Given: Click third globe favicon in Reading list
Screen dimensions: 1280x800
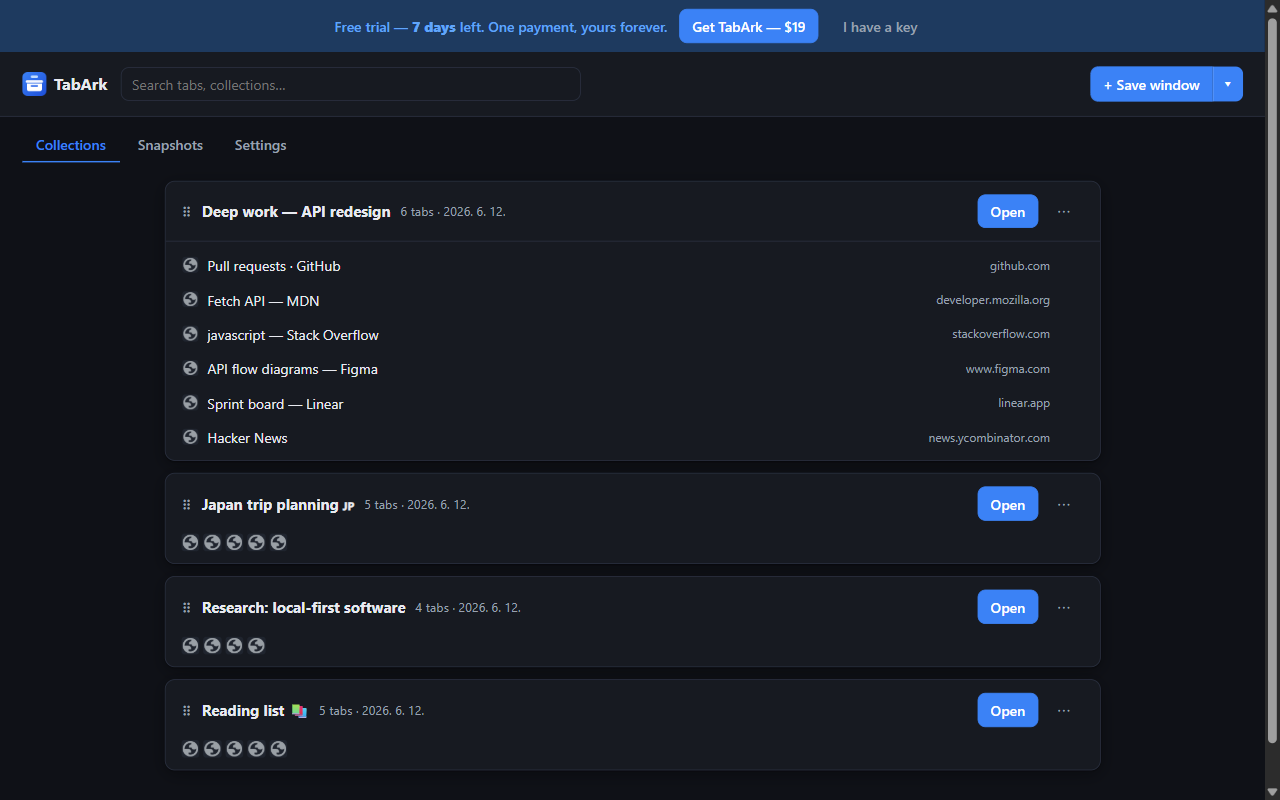Looking at the screenshot, I should [234, 748].
